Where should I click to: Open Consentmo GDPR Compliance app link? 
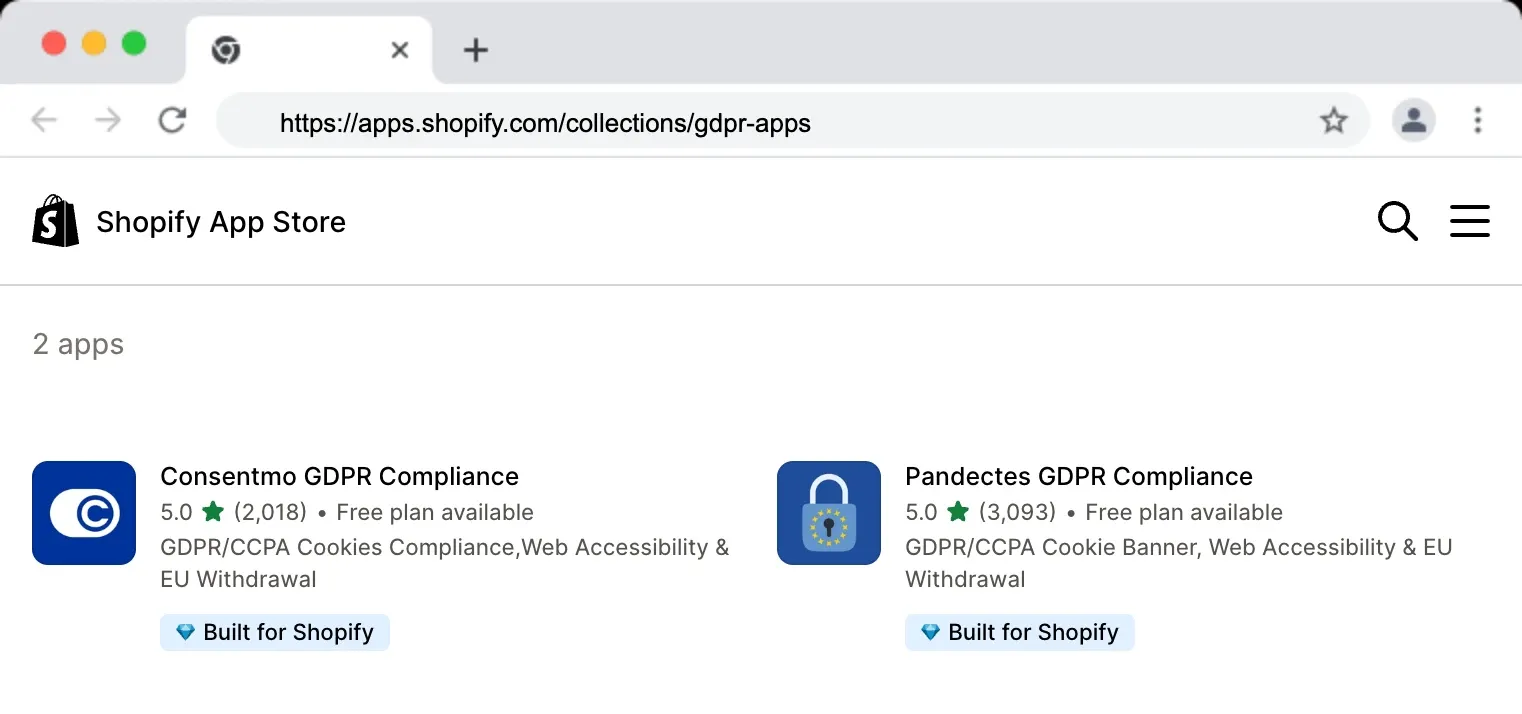pos(339,476)
